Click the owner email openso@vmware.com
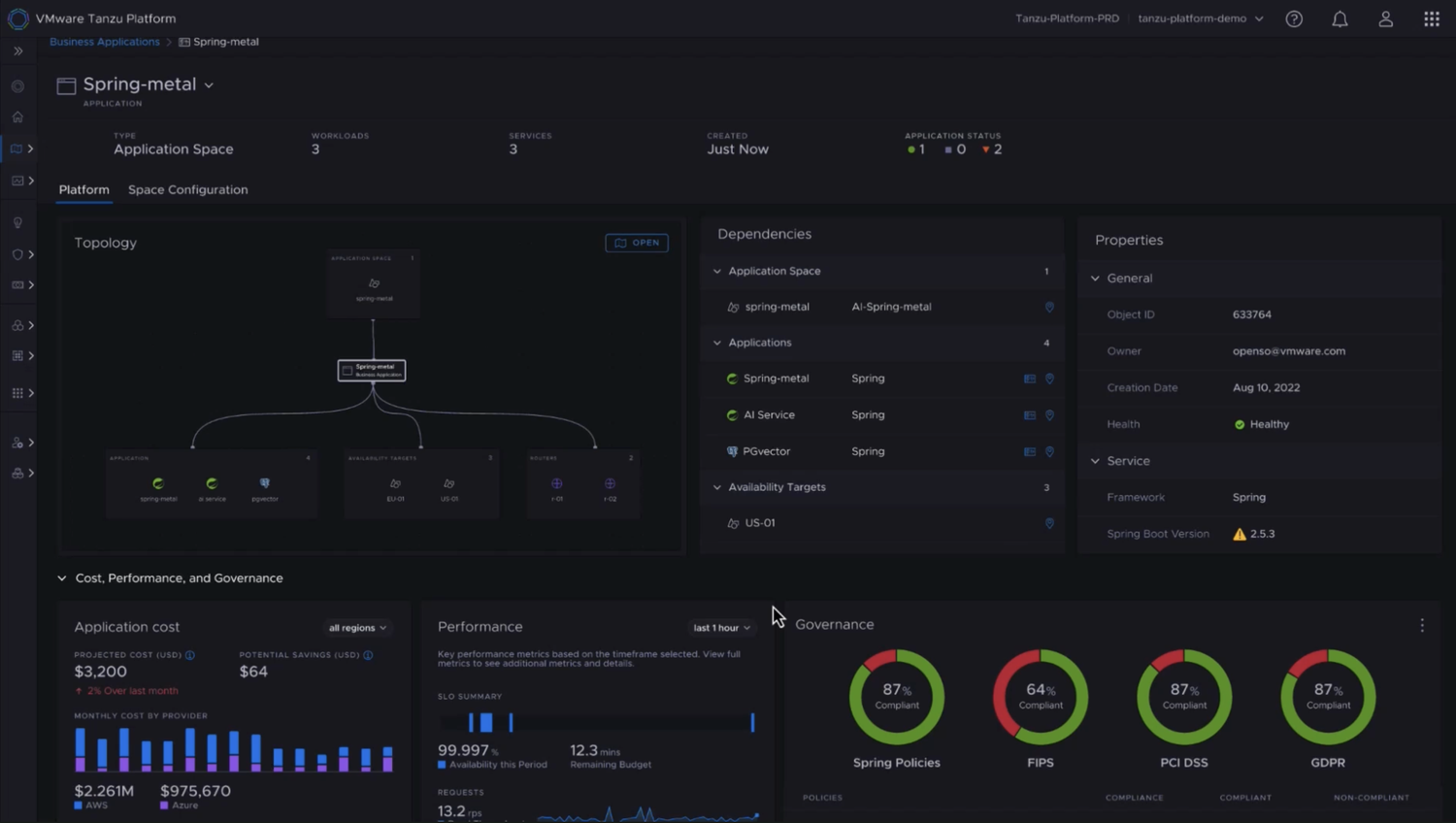1456x823 pixels. pyautogui.click(x=1289, y=351)
